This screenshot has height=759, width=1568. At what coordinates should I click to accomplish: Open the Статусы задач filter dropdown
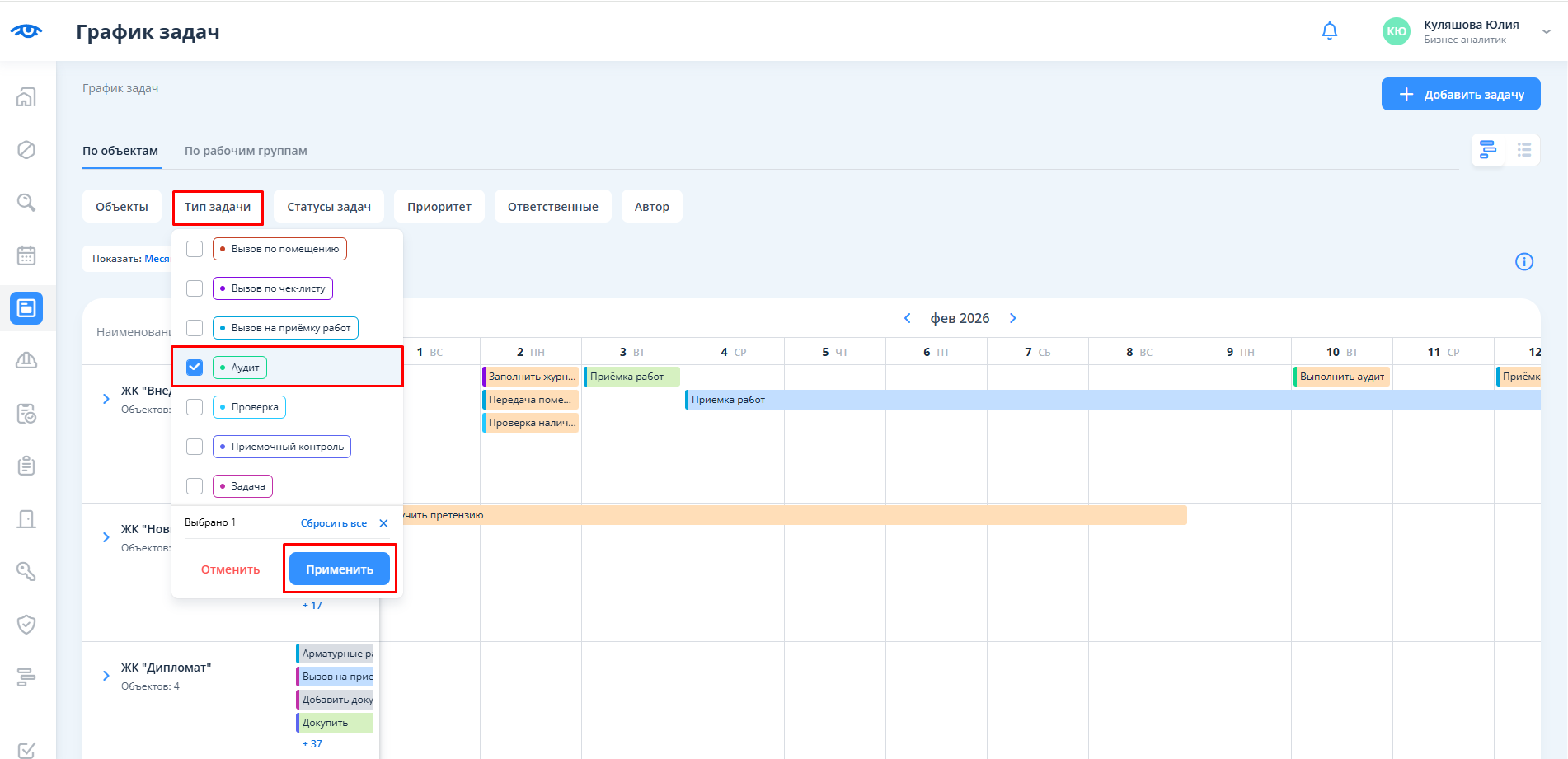[x=328, y=207]
